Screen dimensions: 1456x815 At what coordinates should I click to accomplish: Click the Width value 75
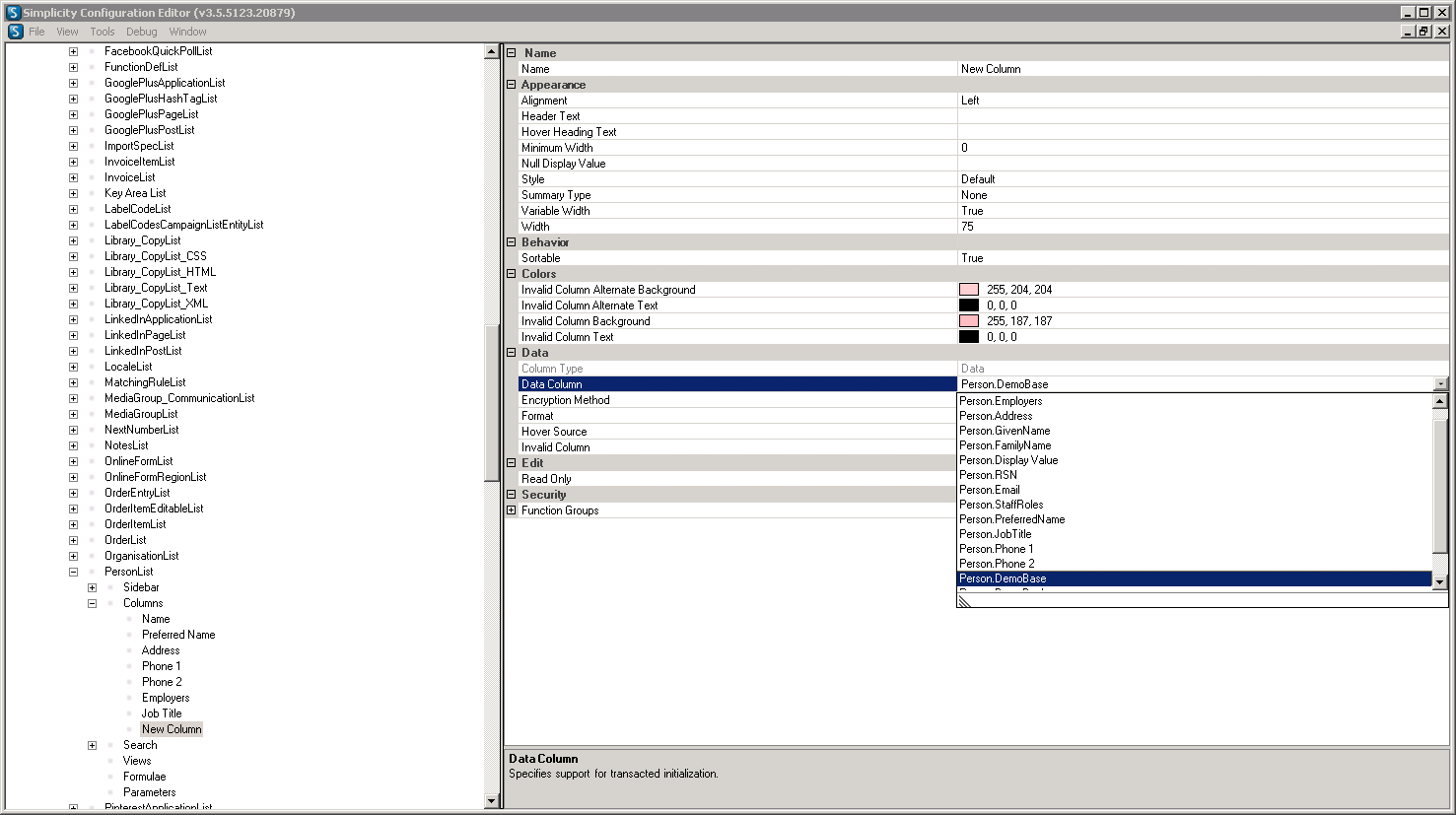click(x=1203, y=227)
